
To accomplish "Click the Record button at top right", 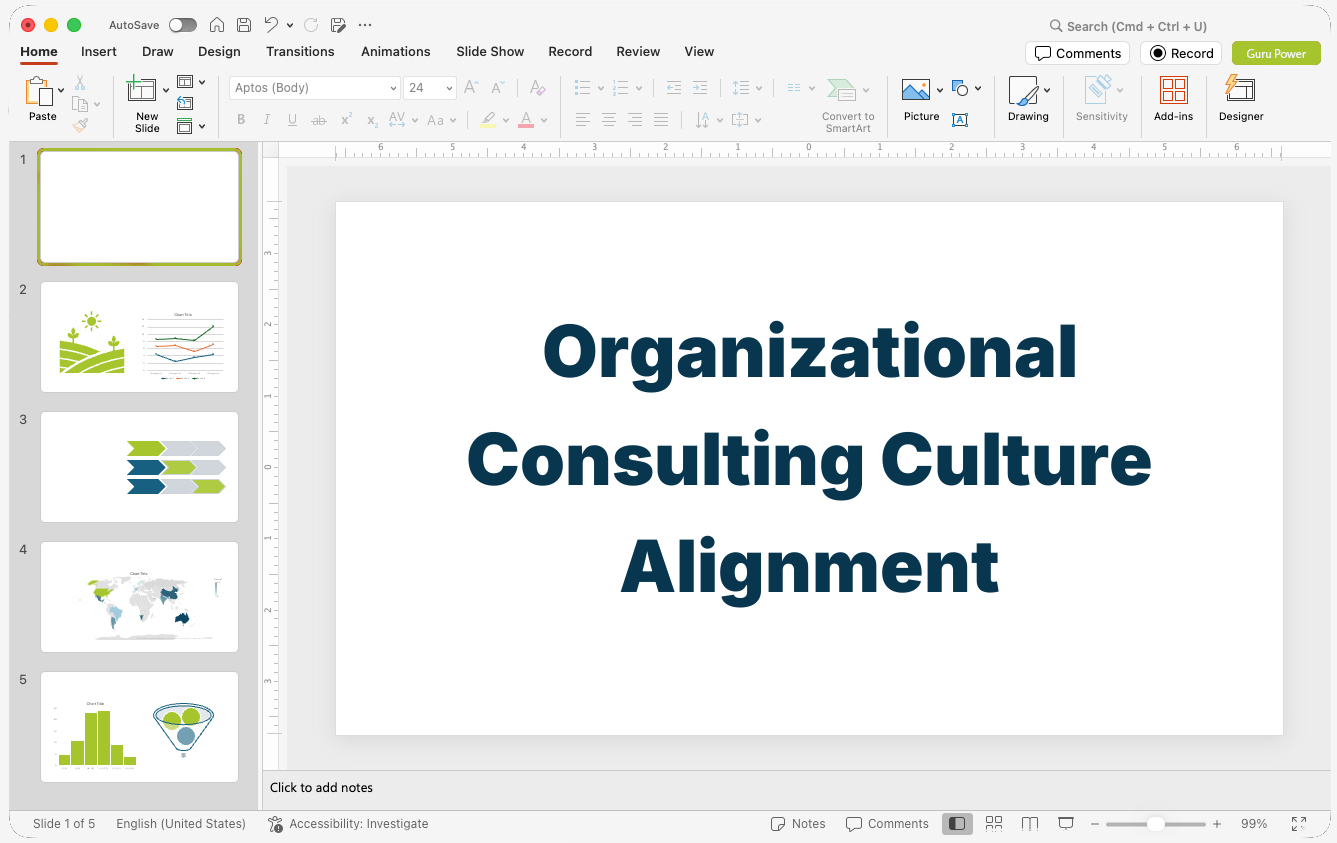I will point(1181,53).
